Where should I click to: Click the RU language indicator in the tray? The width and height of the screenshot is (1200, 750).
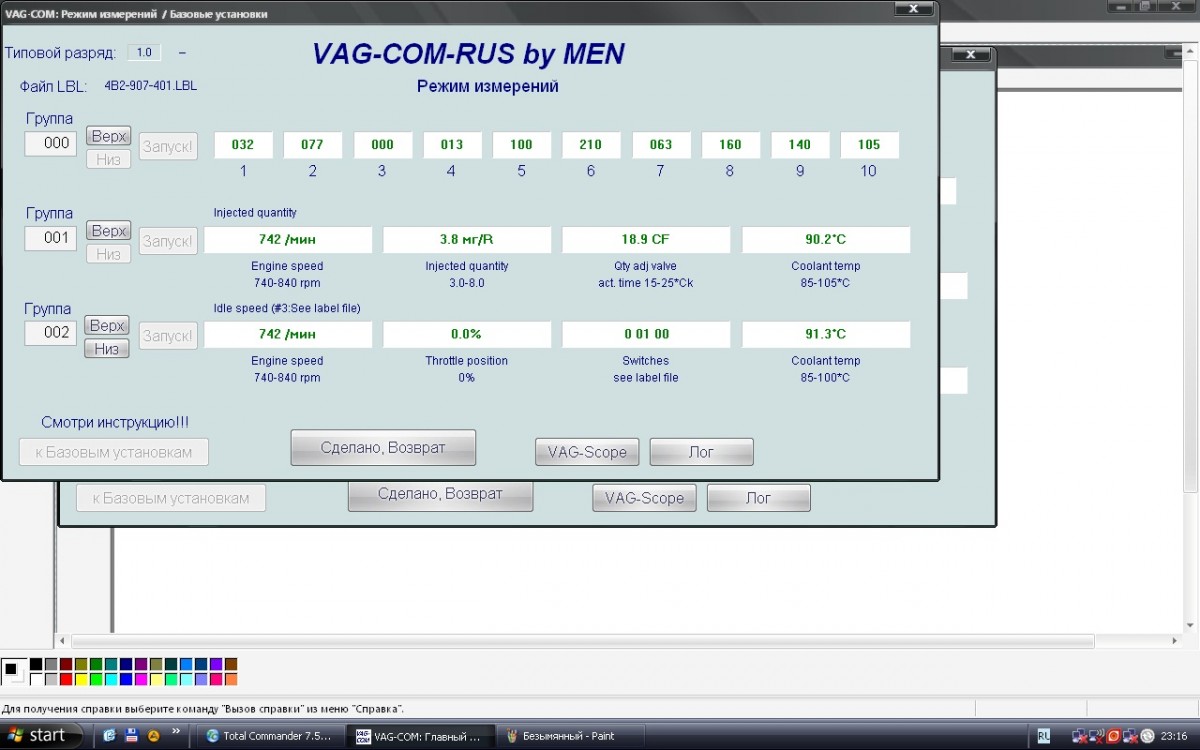[x=1044, y=736]
